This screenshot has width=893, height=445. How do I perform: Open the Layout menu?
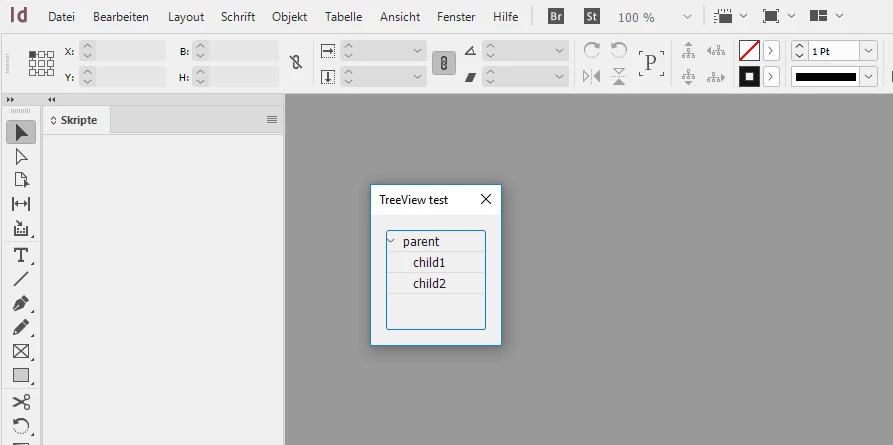point(186,17)
